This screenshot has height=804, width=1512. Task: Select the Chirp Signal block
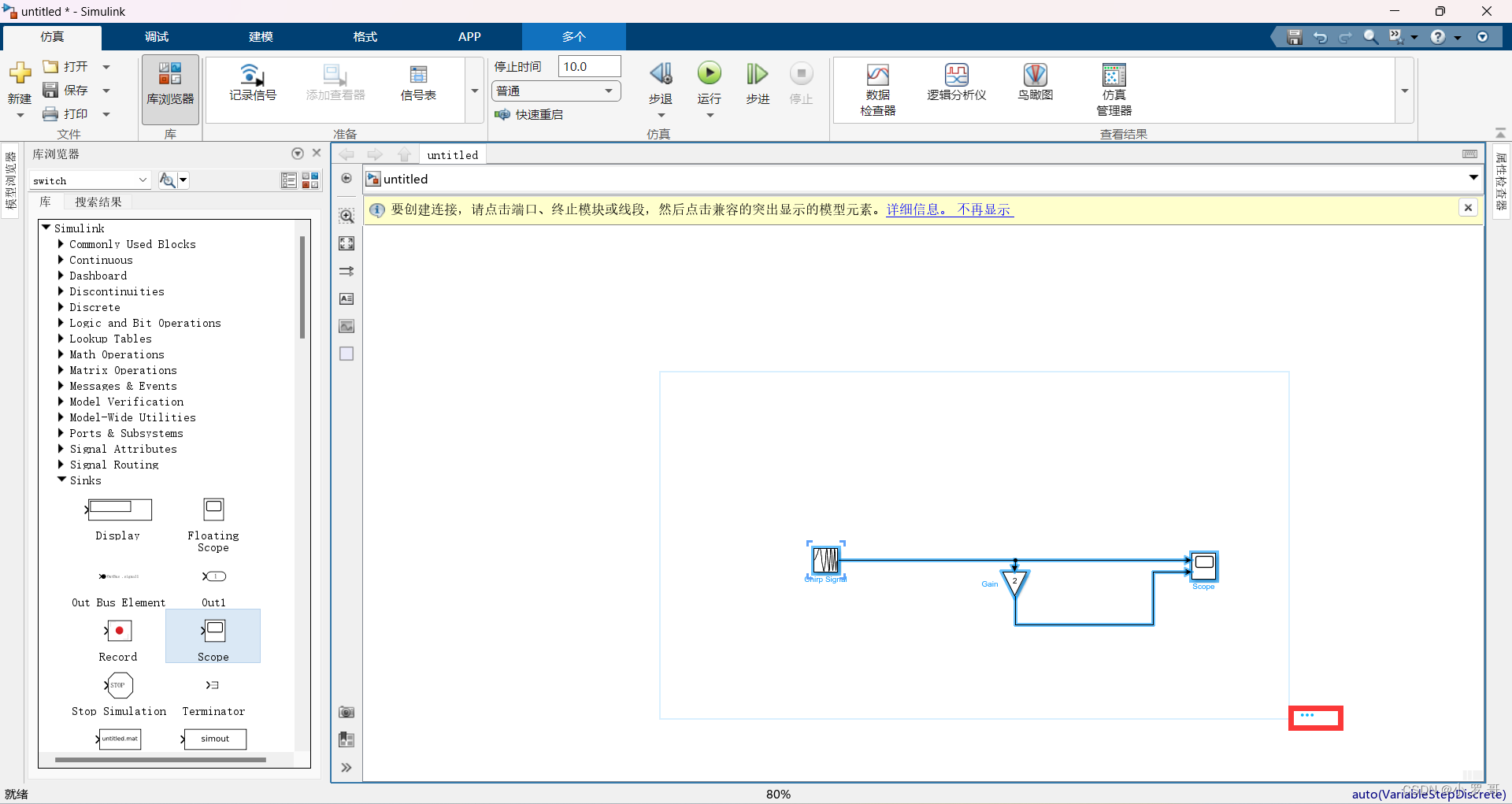(x=826, y=560)
